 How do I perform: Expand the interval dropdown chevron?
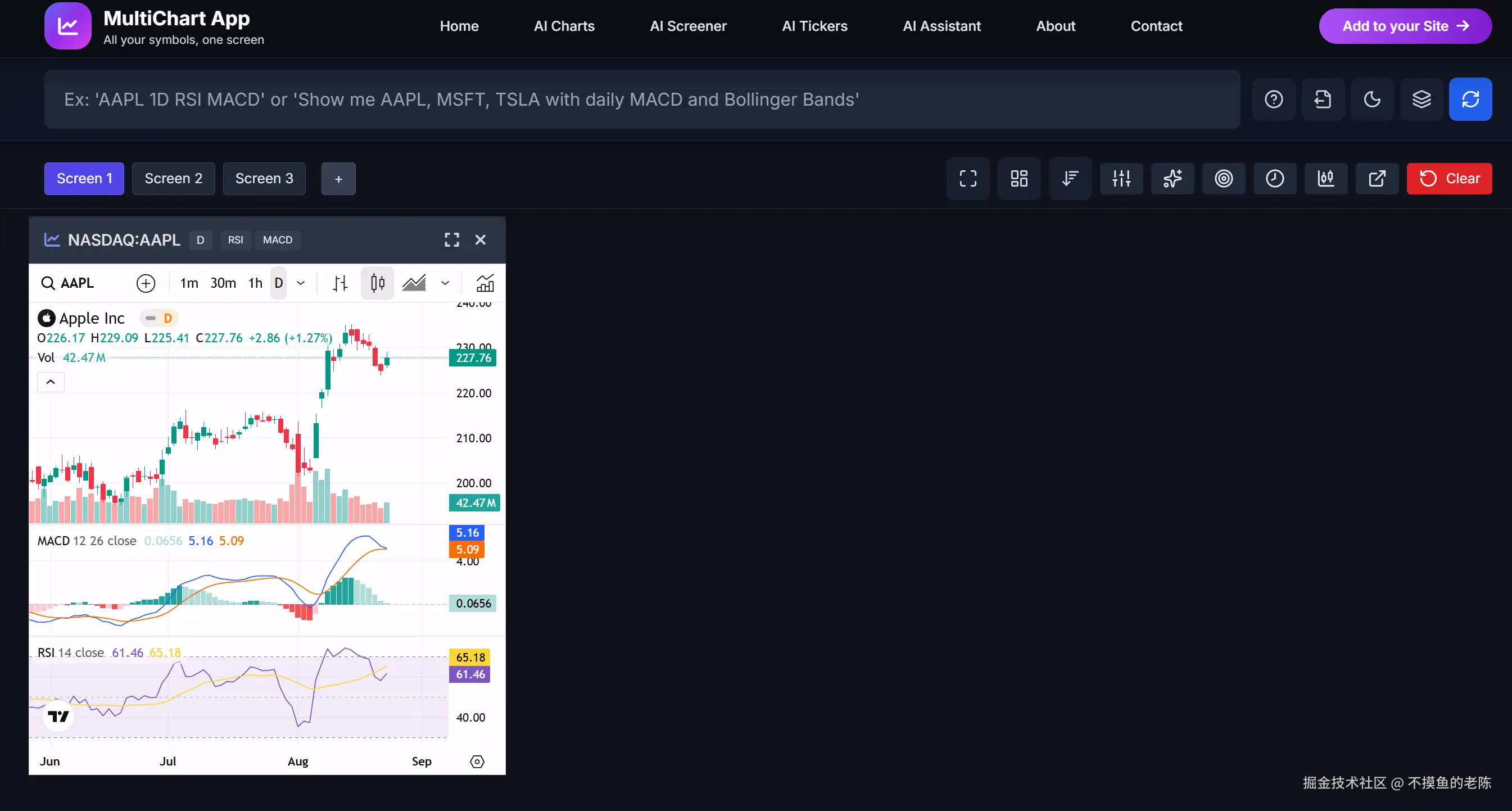click(x=301, y=283)
